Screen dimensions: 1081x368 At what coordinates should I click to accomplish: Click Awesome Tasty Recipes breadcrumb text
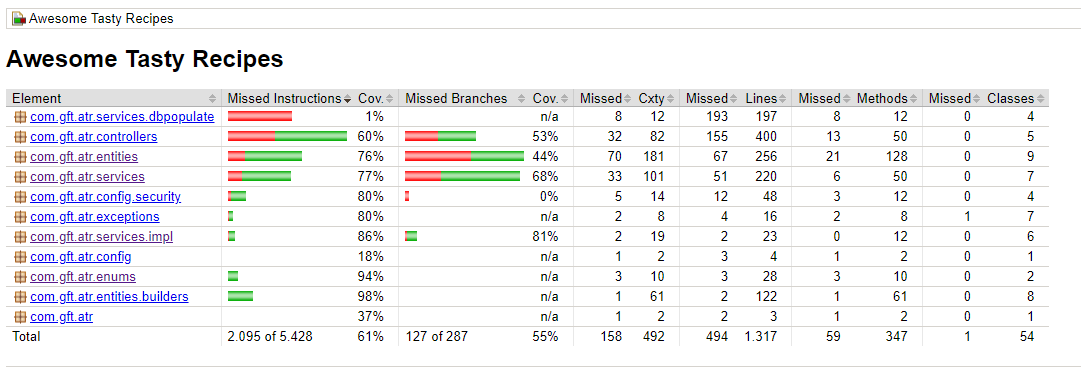click(x=101, y=19)
